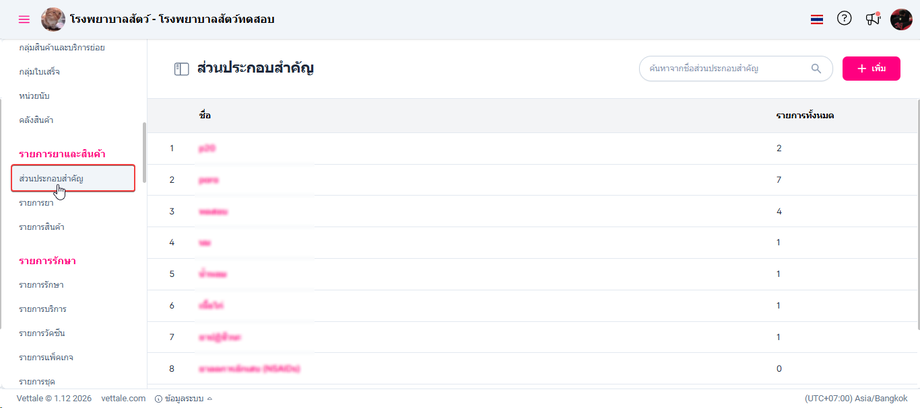Image resolution: width=920 pixels, height=408 pixels.
Task: Open the Thai flag language selector
Action: tap(816, 19)
